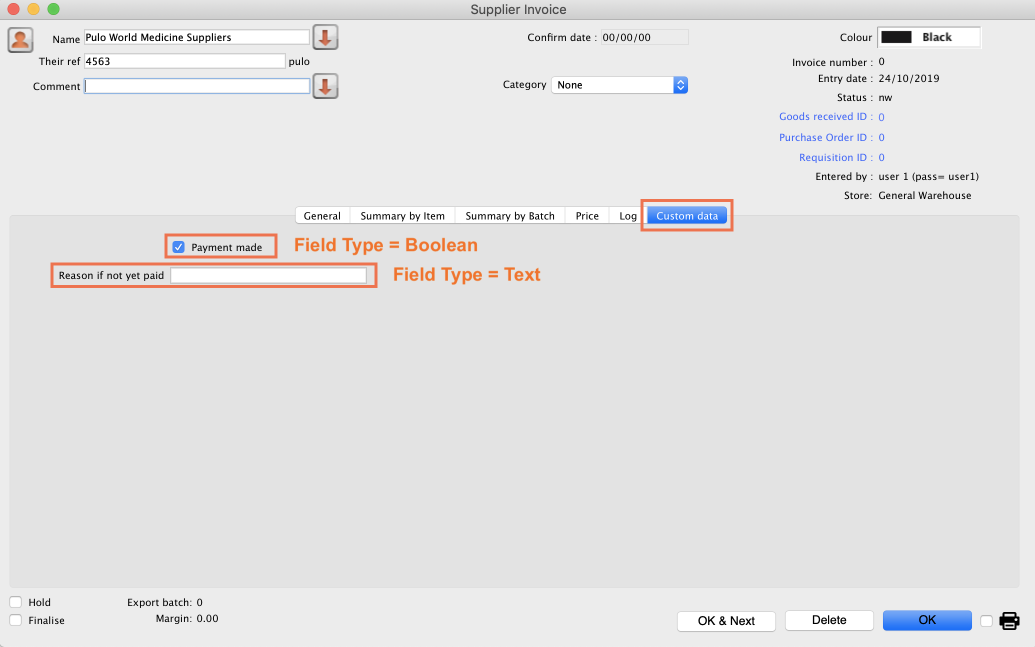
Task: Open the Summary by Batch tab
Action: (510, 216)
